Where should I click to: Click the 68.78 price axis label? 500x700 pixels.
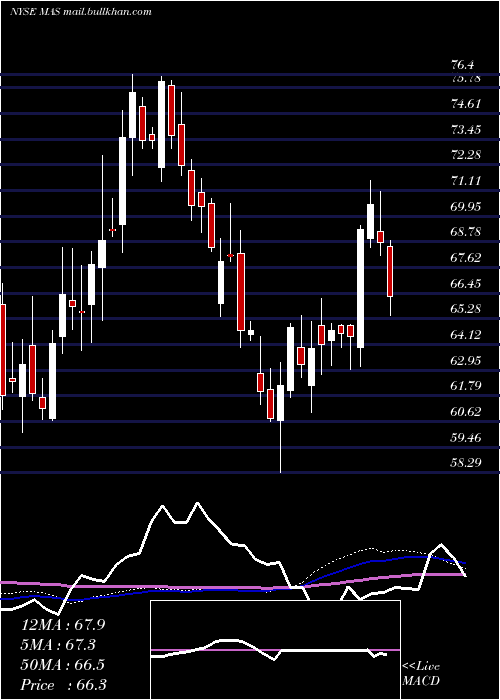[x=466, y=232]
